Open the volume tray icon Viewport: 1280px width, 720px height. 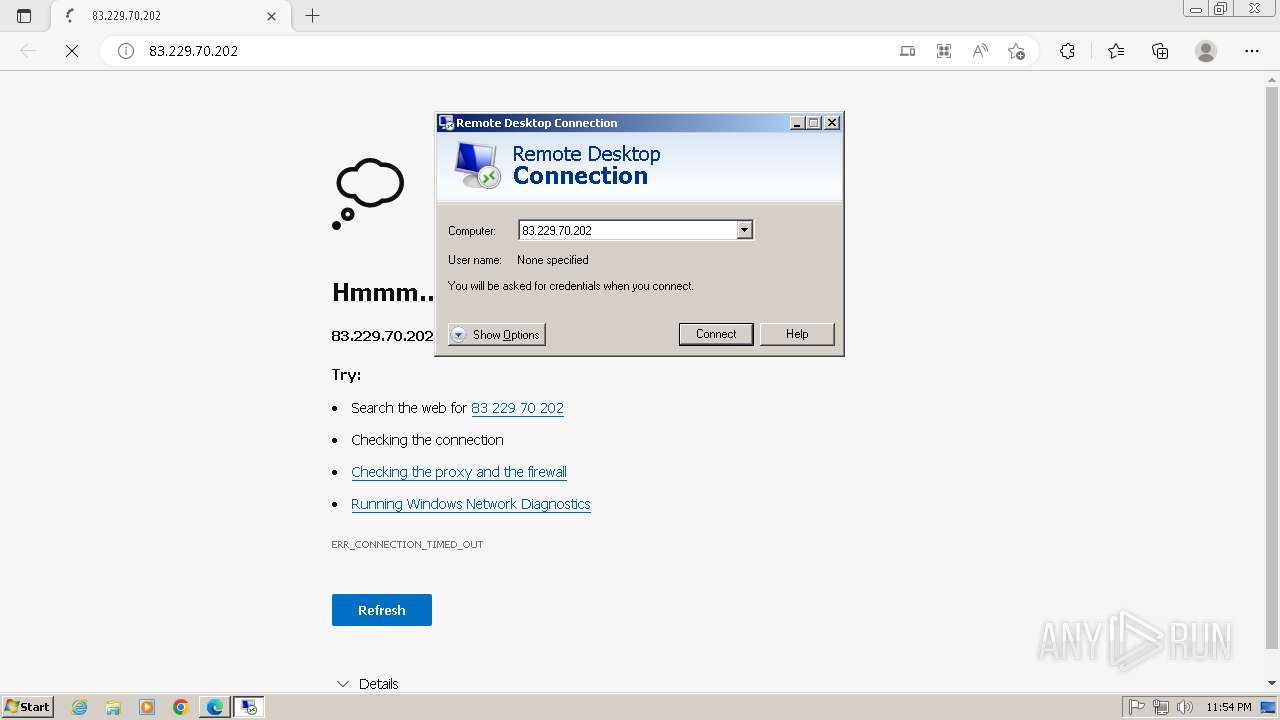tap(1185, 707)
